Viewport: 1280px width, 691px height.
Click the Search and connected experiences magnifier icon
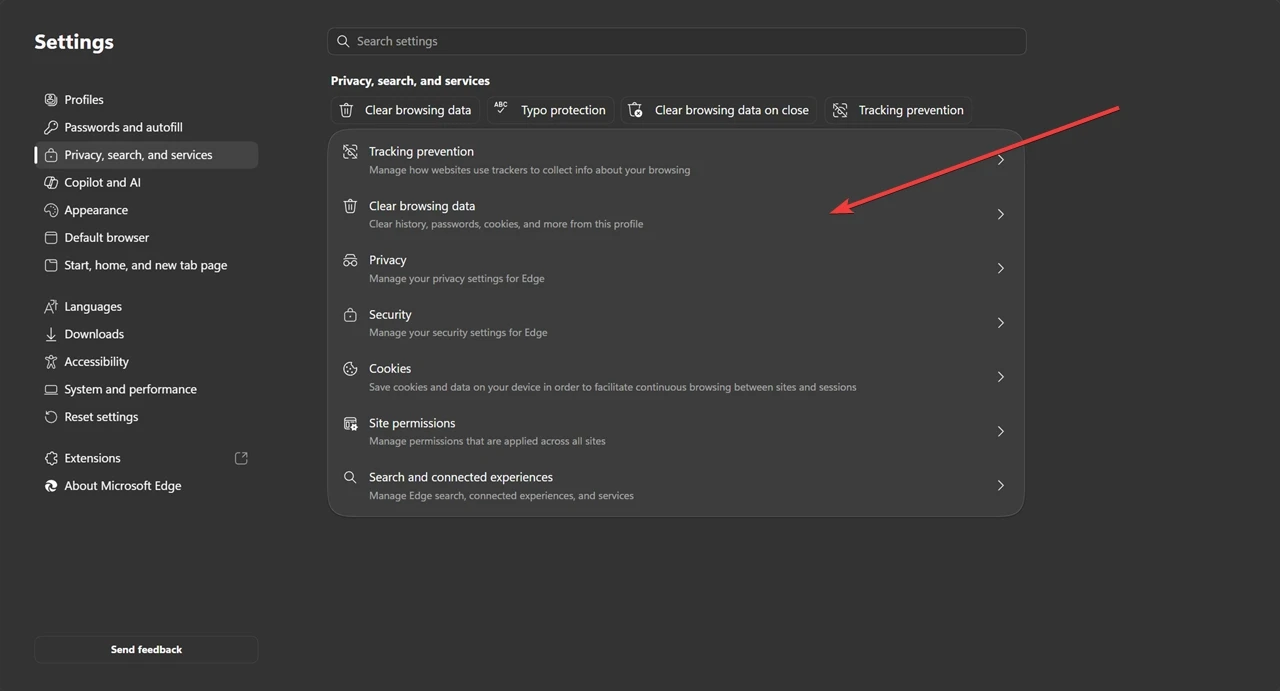350,477
